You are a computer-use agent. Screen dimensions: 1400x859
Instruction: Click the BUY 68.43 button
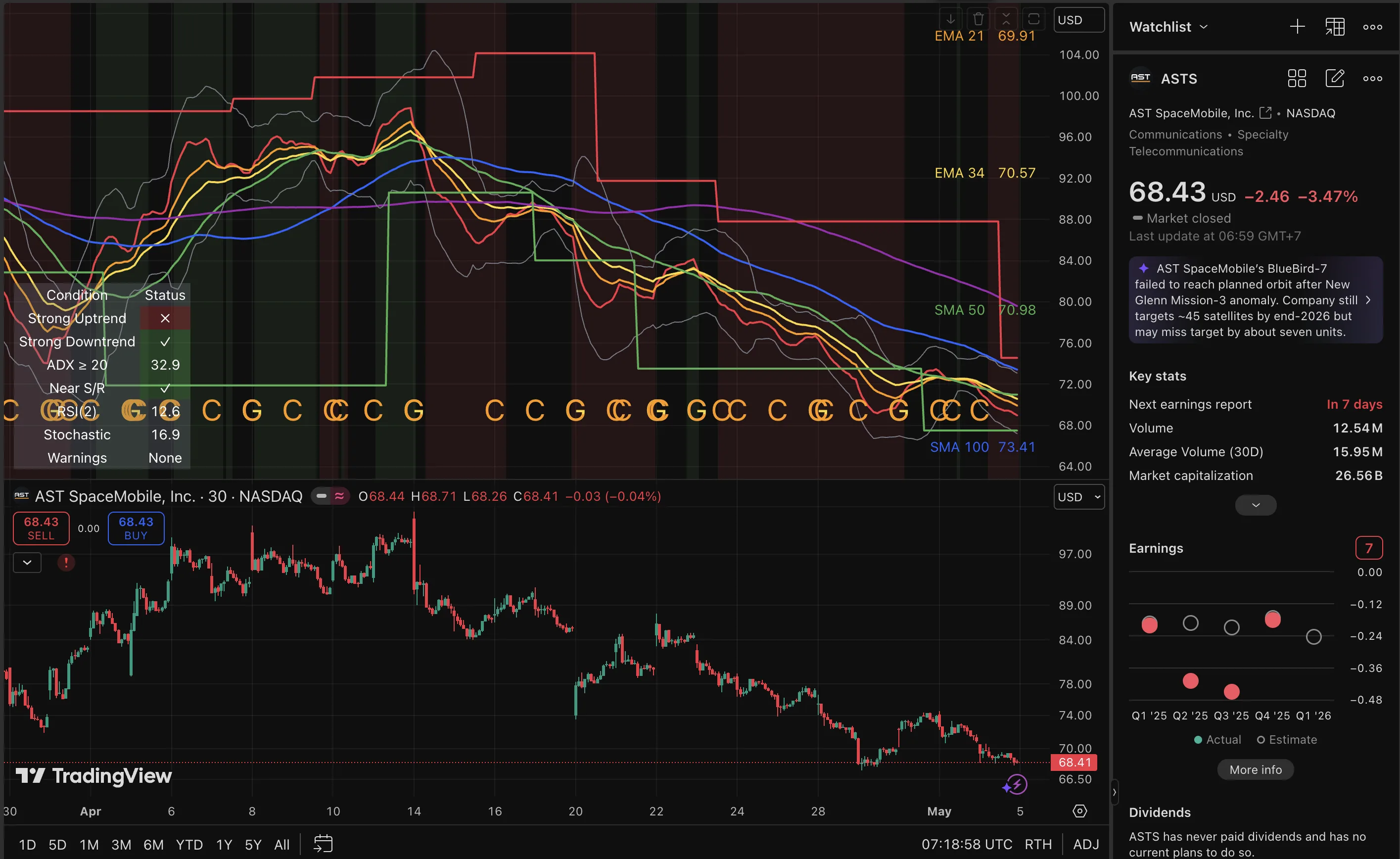(136, 528)
